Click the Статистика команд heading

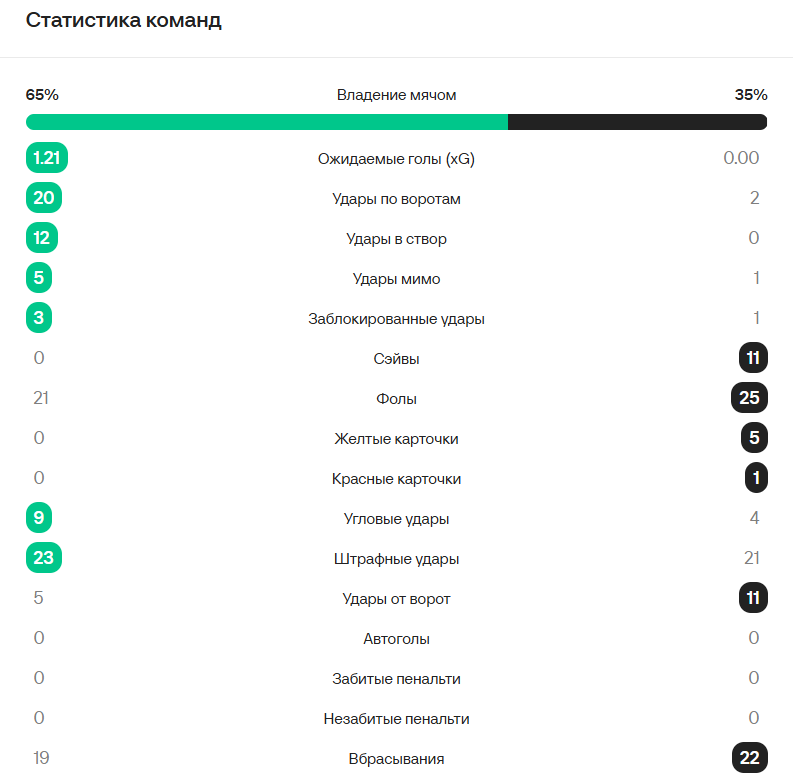[123, 21]
